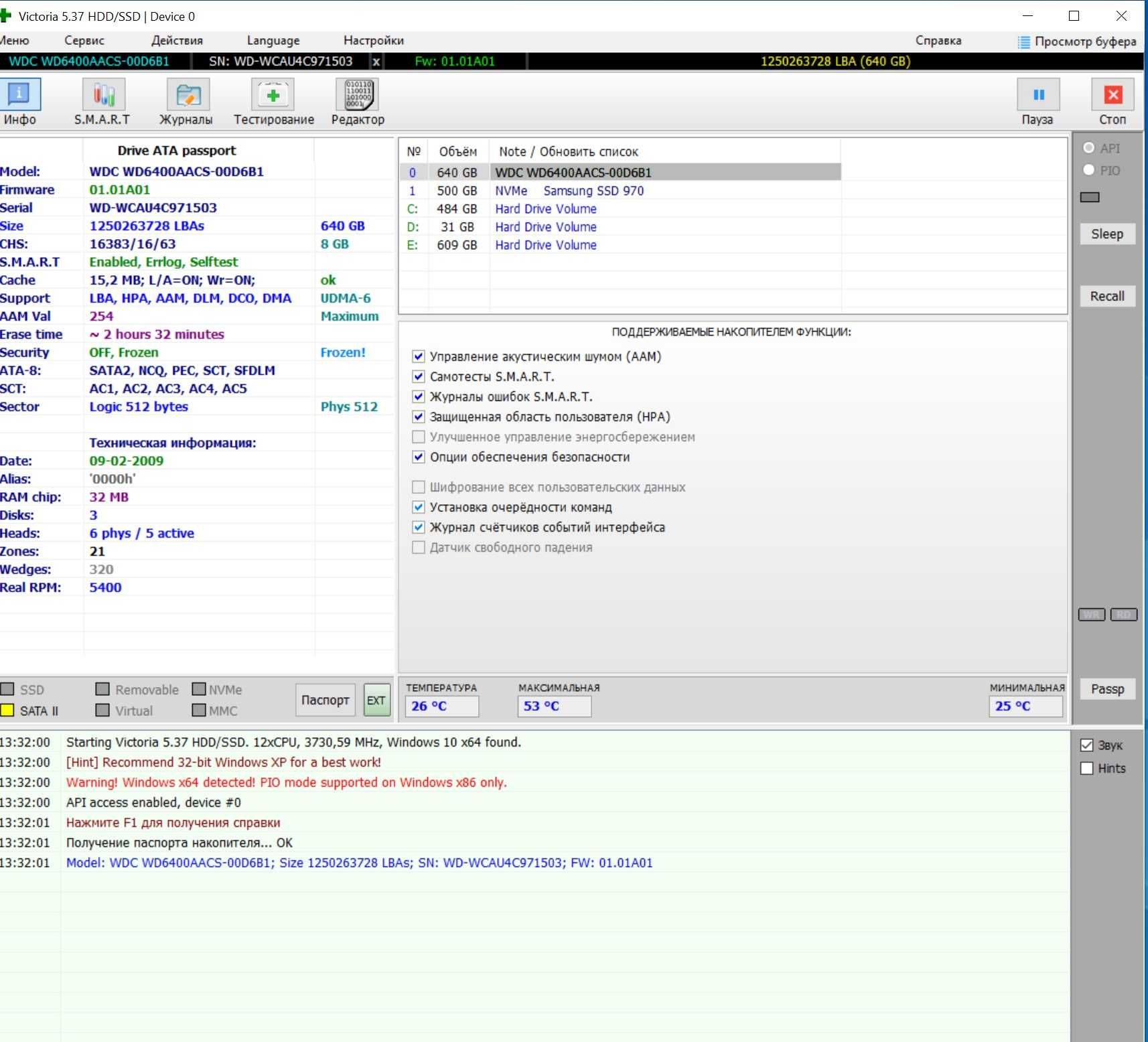Toggle Журналы ошибок S.M.A.R.T. checkbox
The width and height of the screenshot is (1148, 1042).
(419, 396)
